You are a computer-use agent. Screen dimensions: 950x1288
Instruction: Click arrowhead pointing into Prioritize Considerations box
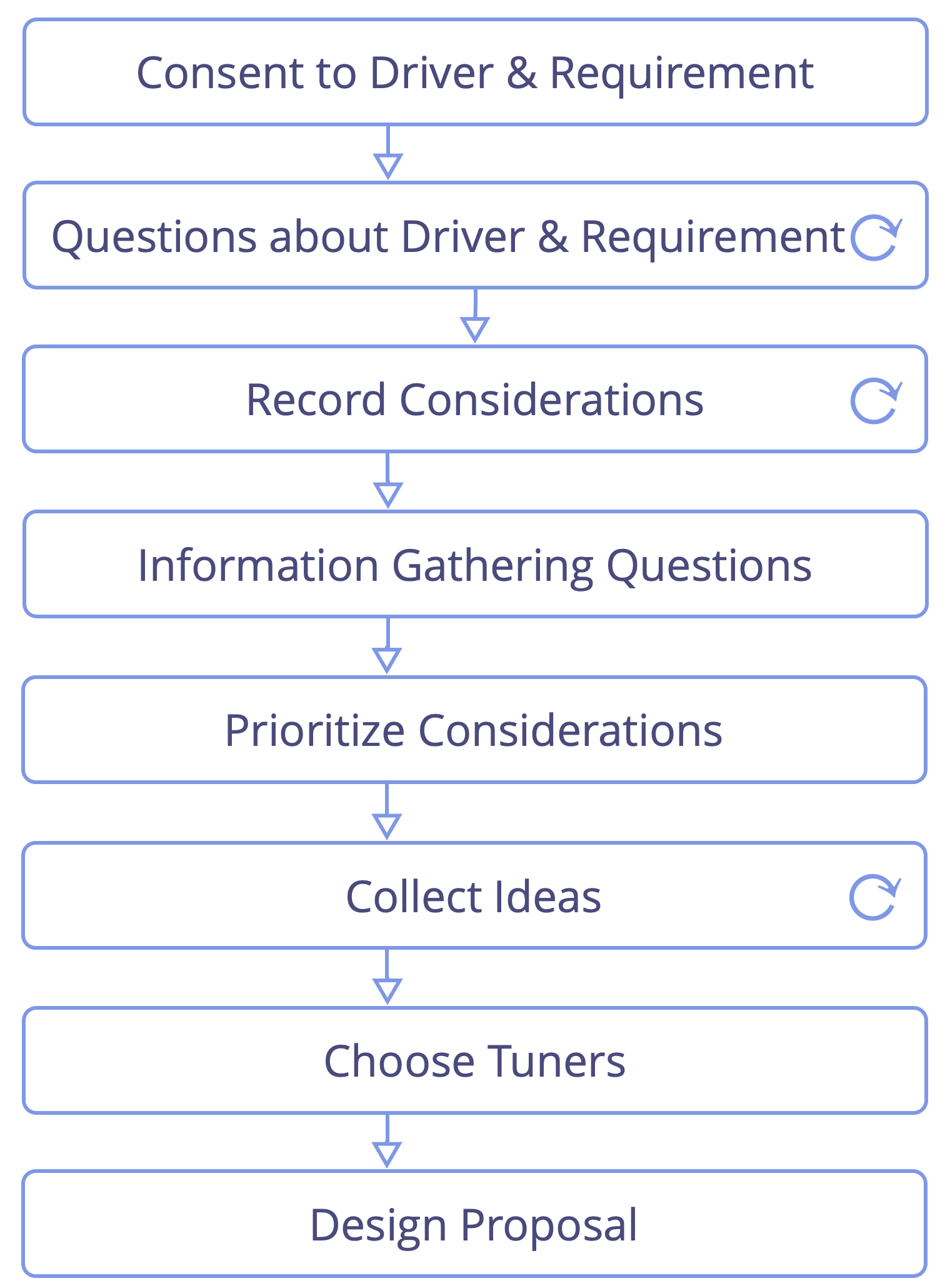[387, 660]
